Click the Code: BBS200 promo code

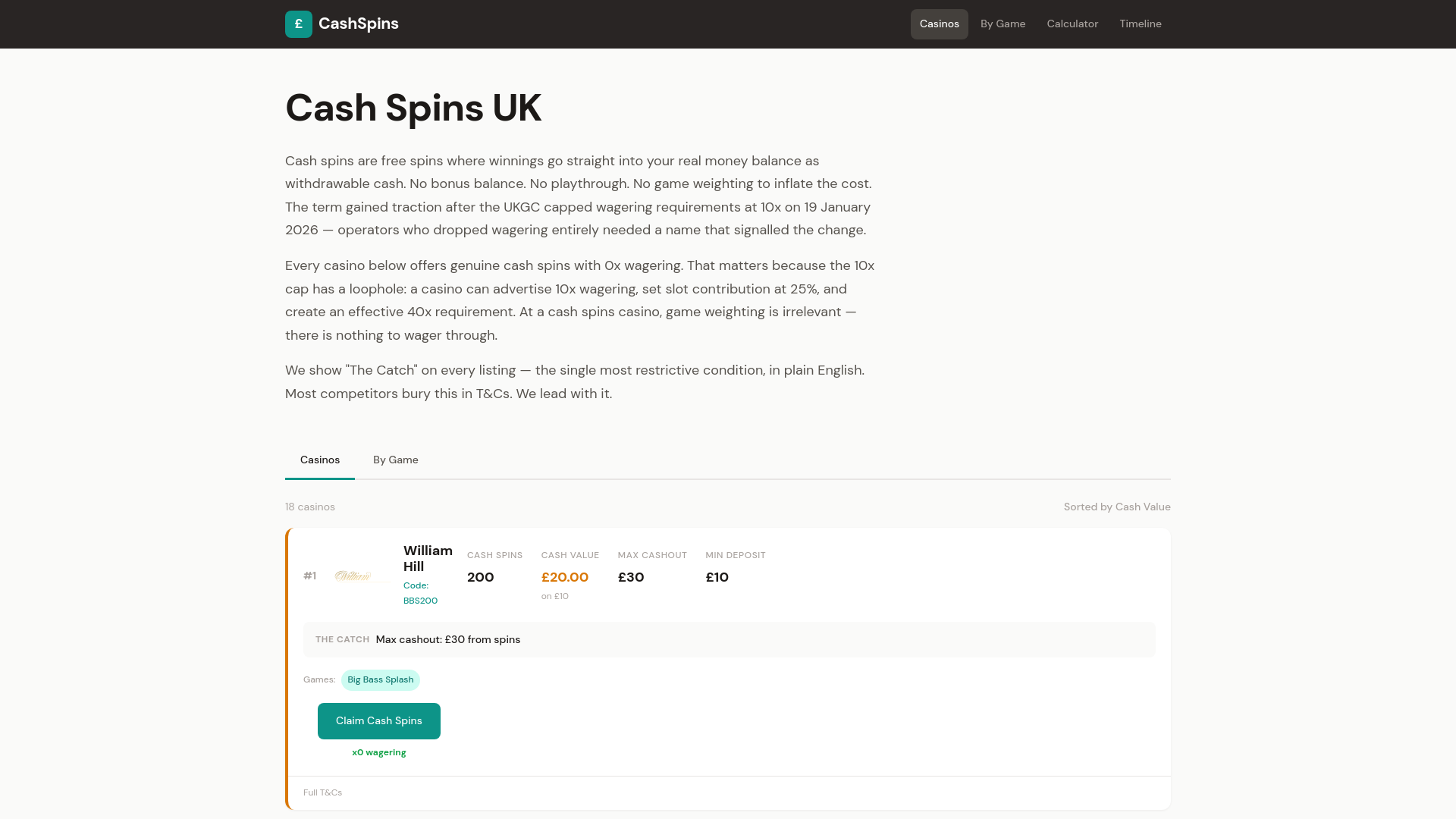[420, 593]
